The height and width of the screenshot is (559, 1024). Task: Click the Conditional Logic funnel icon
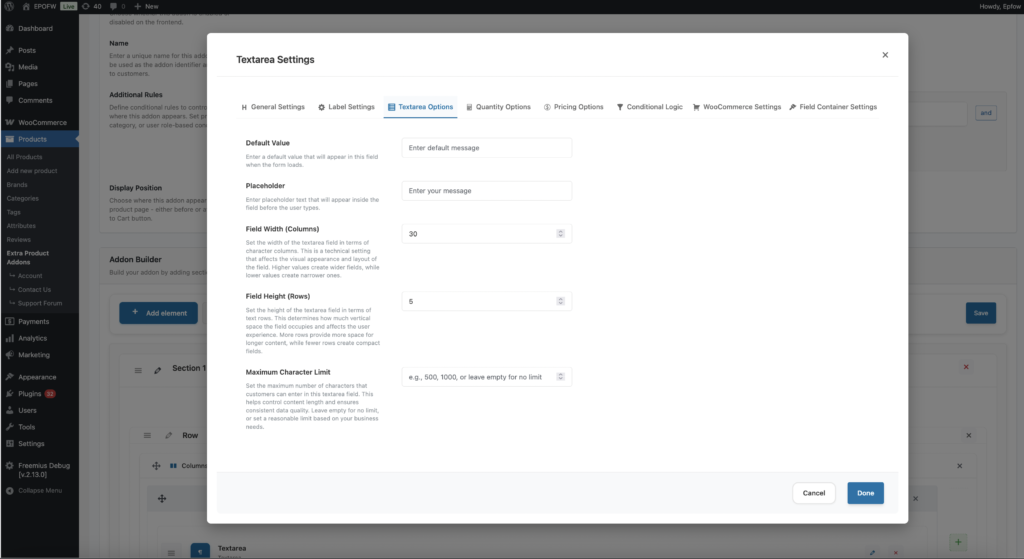(620, 107)
